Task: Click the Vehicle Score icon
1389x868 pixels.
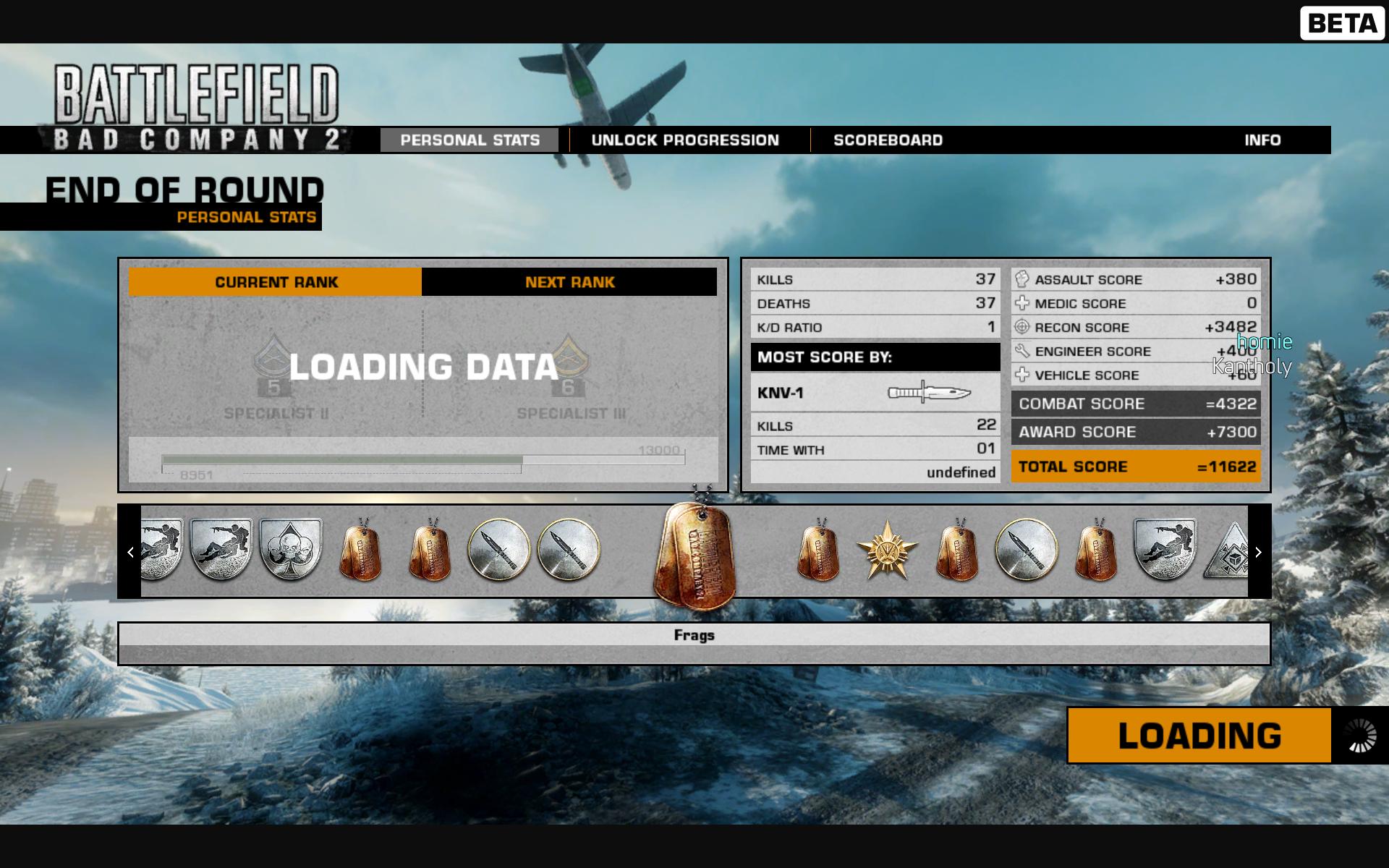Action: pyautogui.click(x=1021, y=375)
